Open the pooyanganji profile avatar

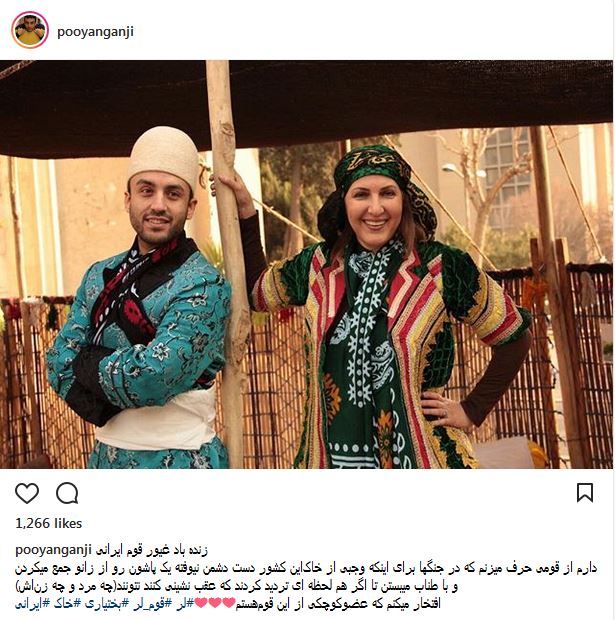tap(30, 30)
